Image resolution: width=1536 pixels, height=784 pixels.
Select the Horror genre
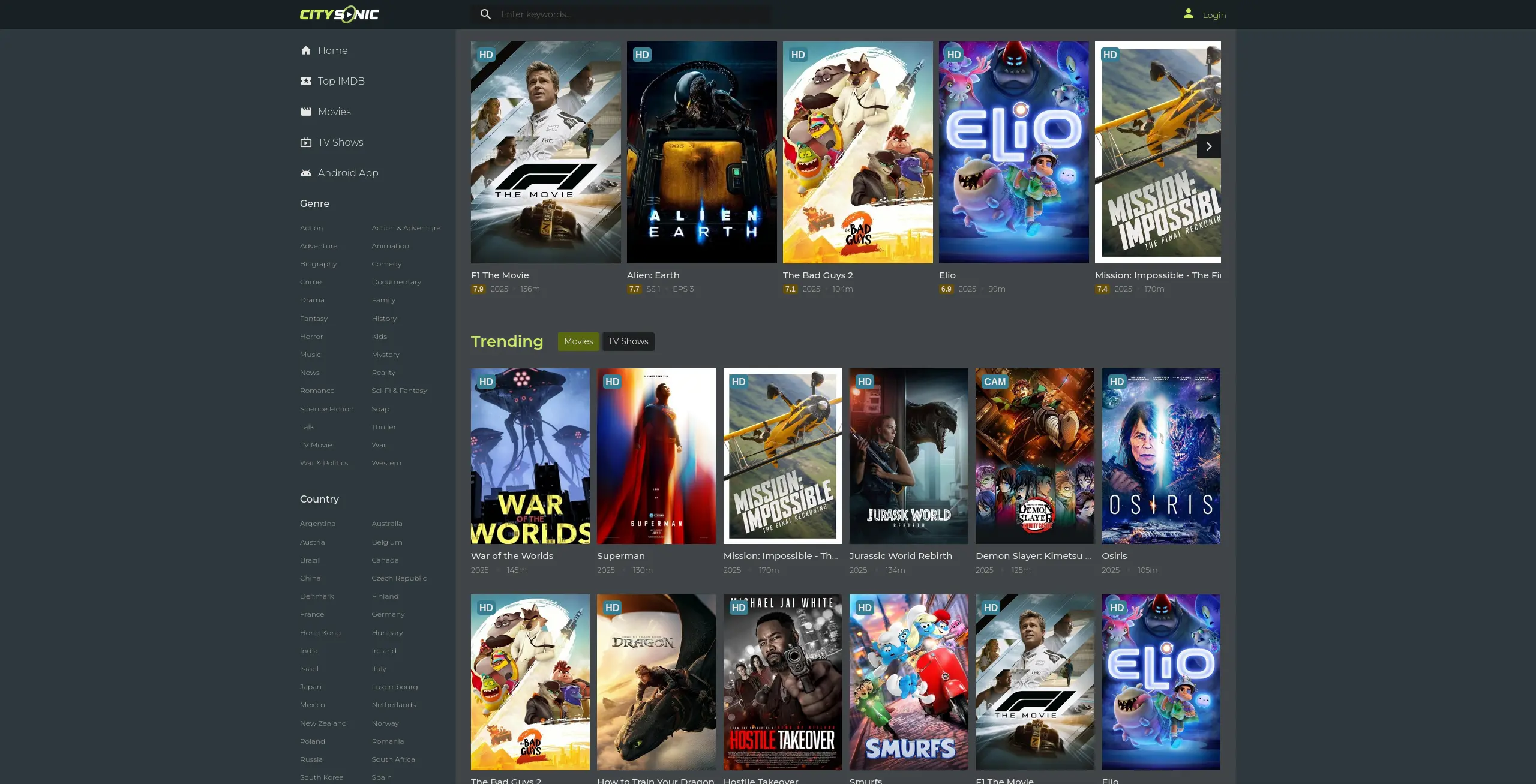[x=311, y=337]
